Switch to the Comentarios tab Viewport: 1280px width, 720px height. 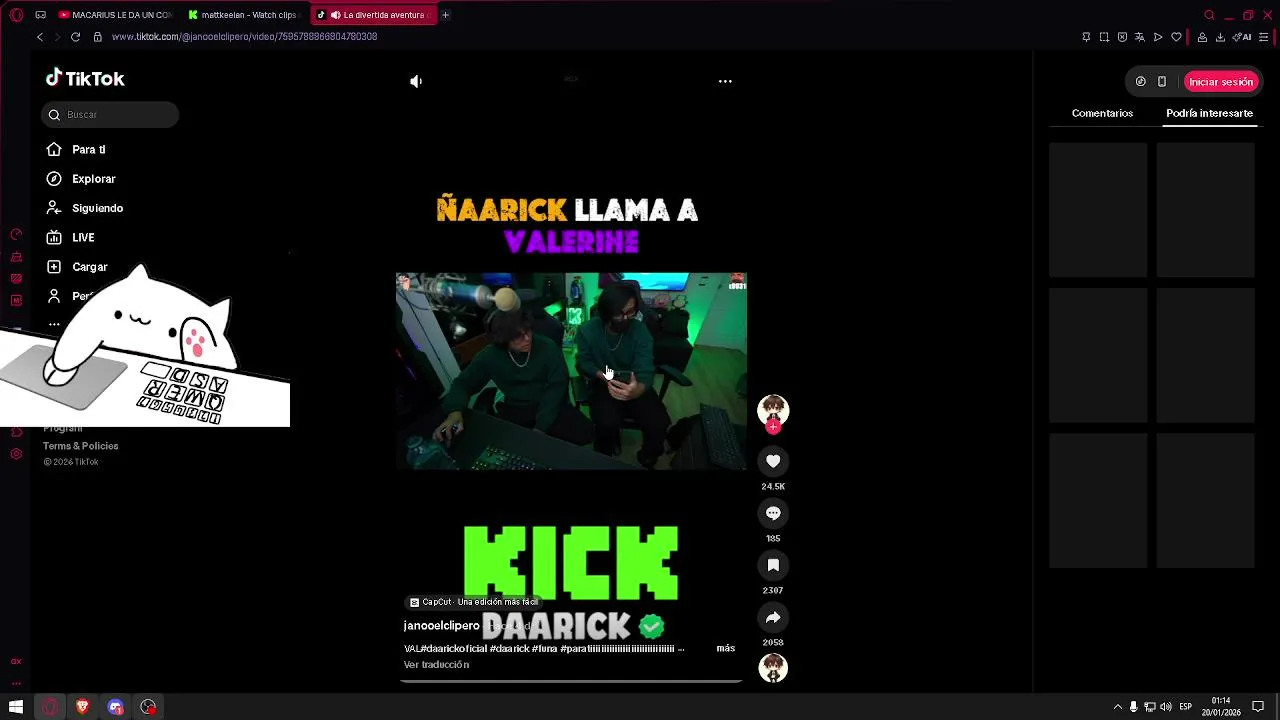coord(1102,114)
